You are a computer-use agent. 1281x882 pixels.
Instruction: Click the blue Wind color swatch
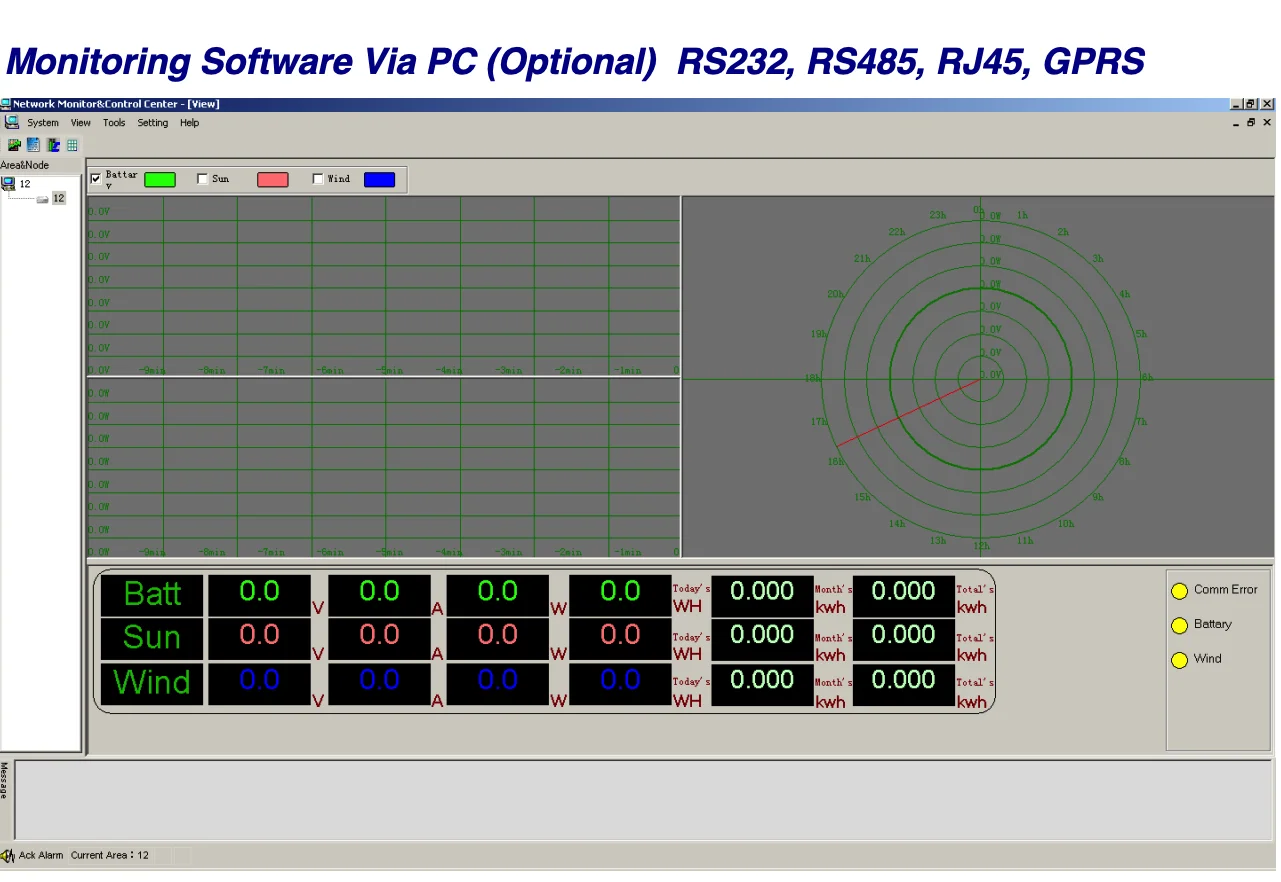pos(379,180)
